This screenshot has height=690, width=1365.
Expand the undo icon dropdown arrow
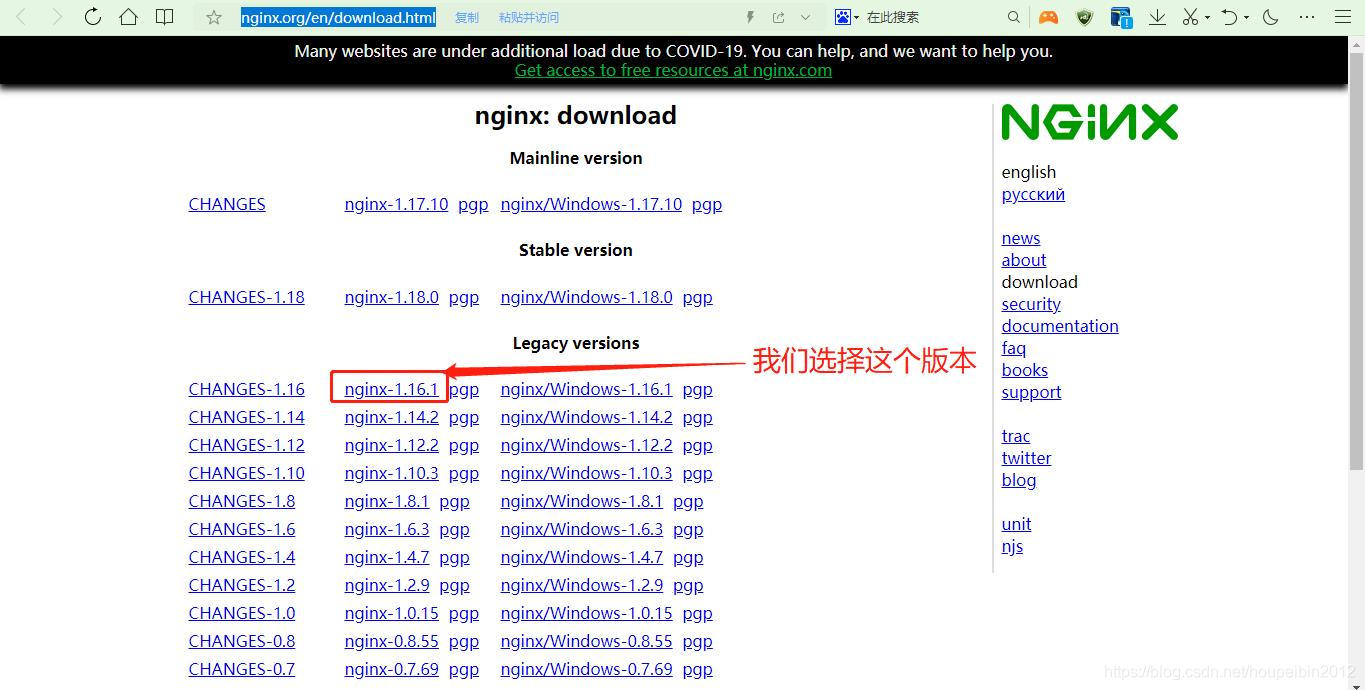click(x=1247, y=18)
